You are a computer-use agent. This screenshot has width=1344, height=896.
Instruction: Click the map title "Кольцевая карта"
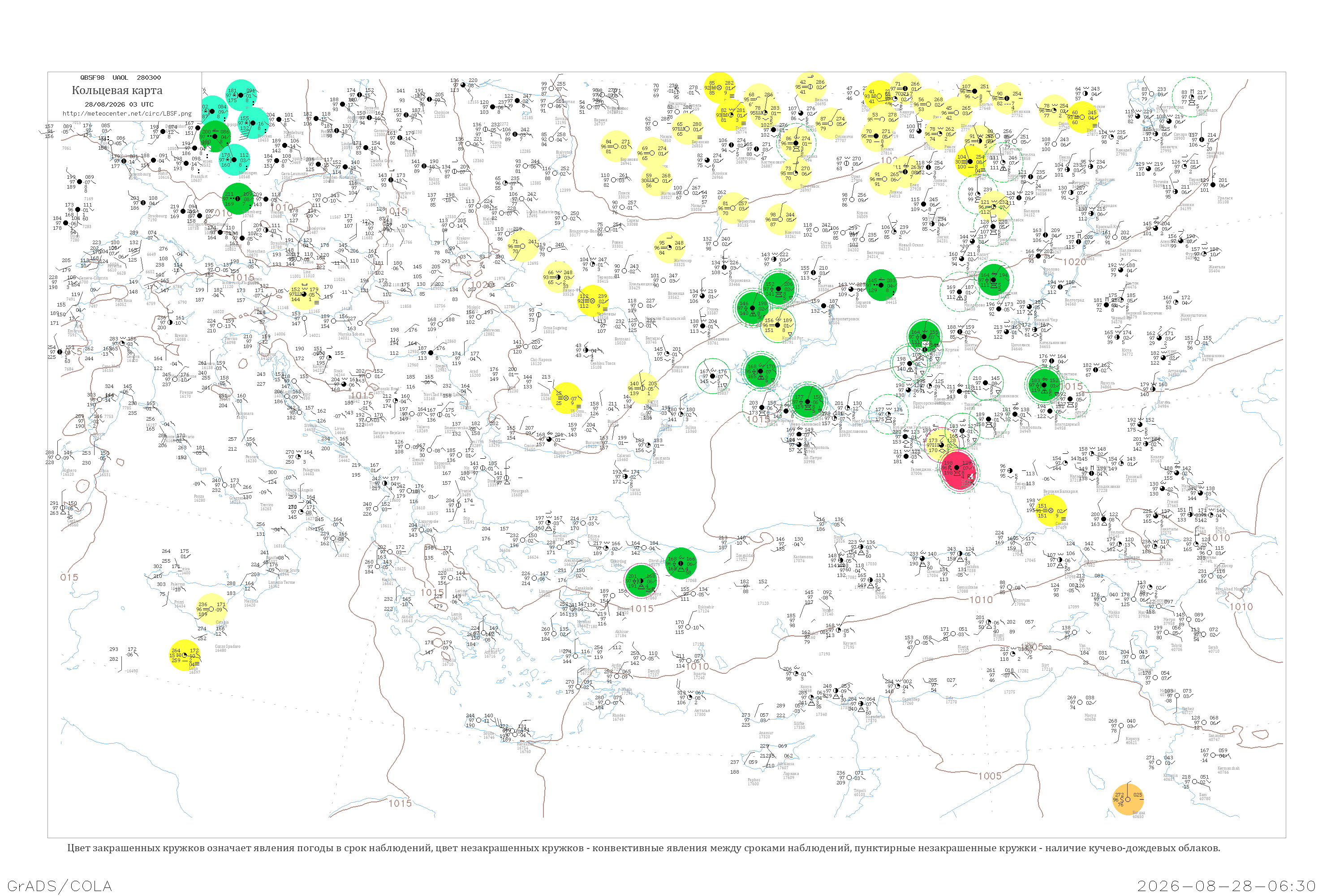click(x=117, y=90)
